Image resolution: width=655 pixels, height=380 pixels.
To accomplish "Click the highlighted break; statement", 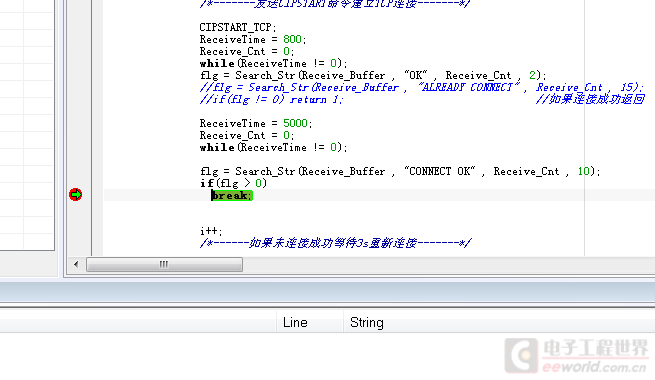I will 232,195.
